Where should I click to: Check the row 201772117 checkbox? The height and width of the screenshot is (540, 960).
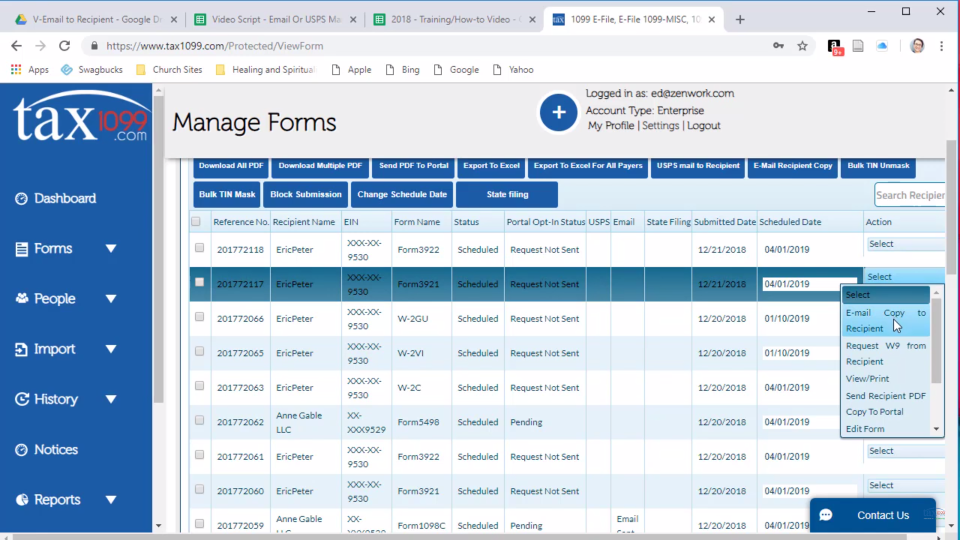pyautogui.click(x=200, y=282)
